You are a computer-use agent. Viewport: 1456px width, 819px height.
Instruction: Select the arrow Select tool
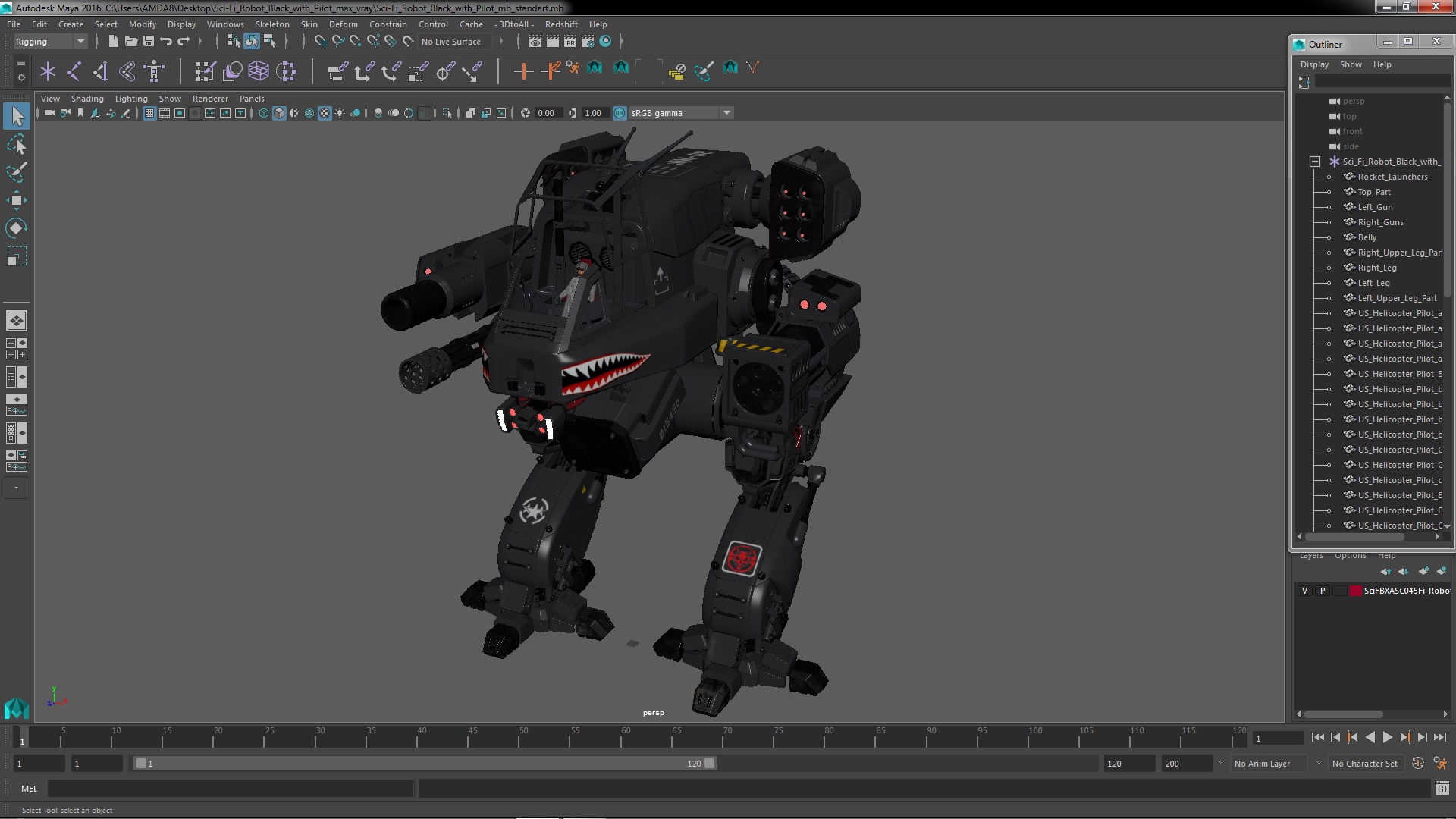click(x=17, y=116)
